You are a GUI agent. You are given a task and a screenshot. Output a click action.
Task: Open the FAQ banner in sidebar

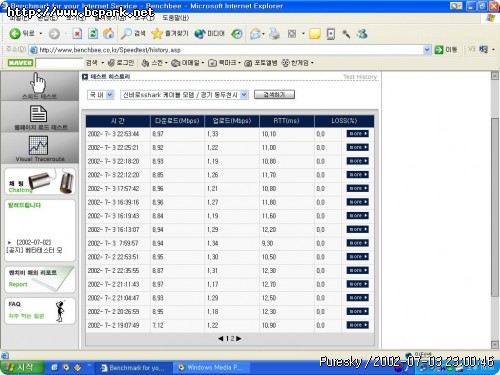40,311
